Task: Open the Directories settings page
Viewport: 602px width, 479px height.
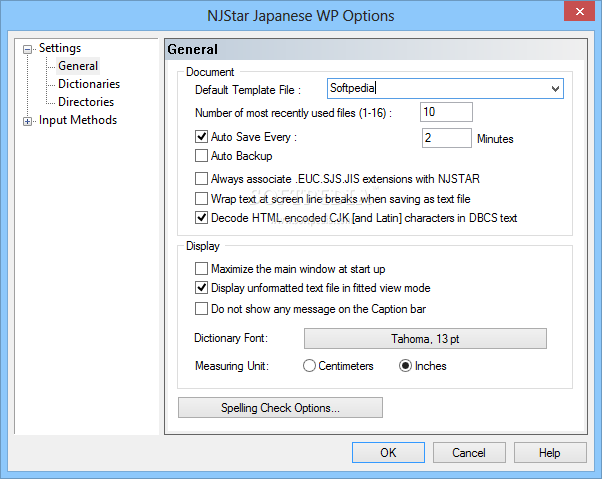Action: click(86, 102)
